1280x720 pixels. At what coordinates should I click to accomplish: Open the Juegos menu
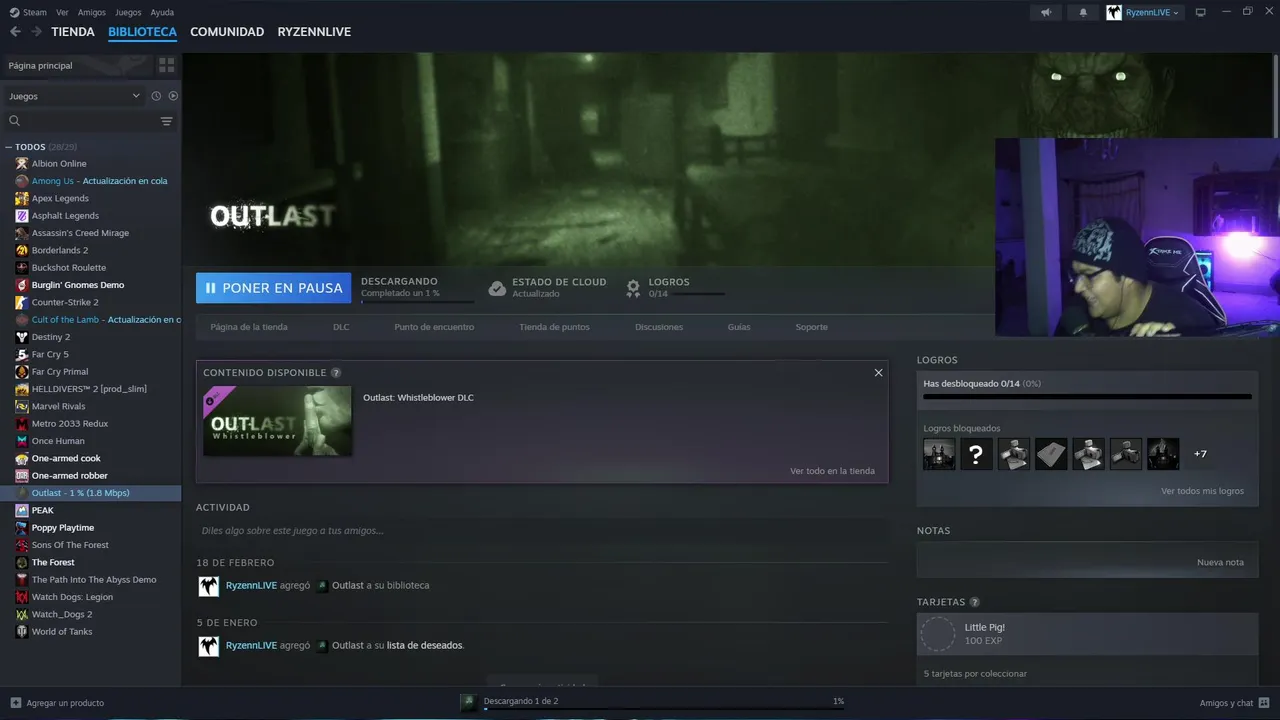[x=128, y=12]
